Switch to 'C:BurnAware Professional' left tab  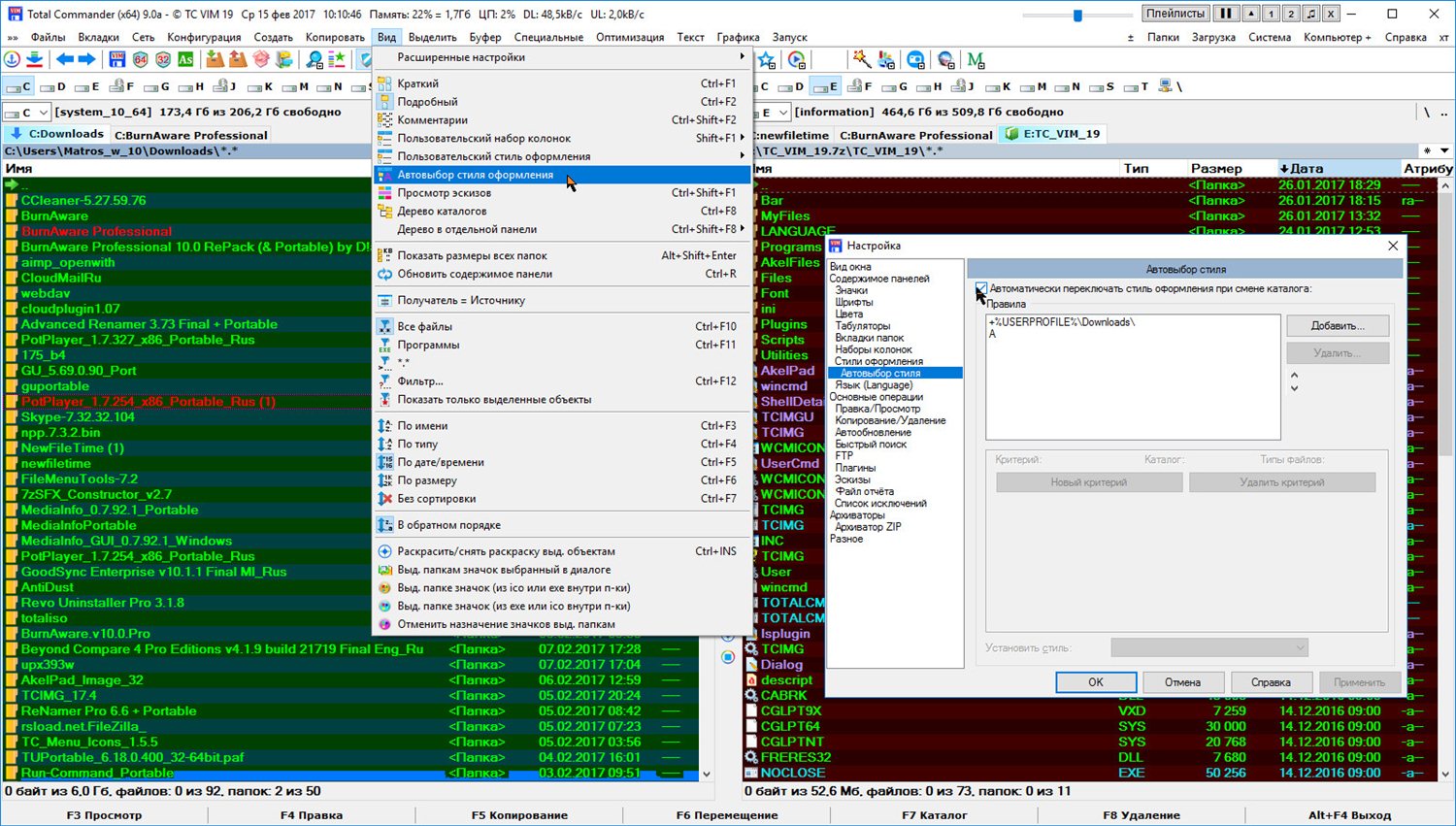click(x=190, y=135)
